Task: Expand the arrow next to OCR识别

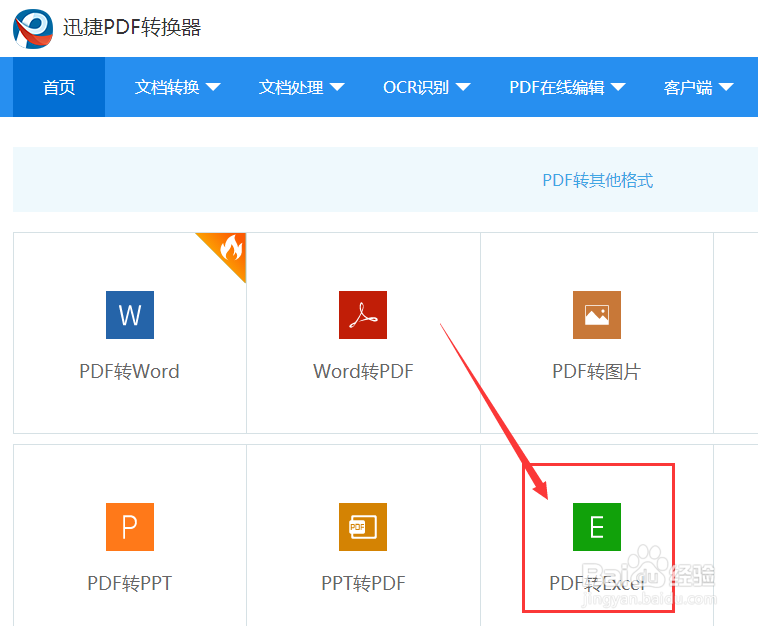Action: coord(463,87)
